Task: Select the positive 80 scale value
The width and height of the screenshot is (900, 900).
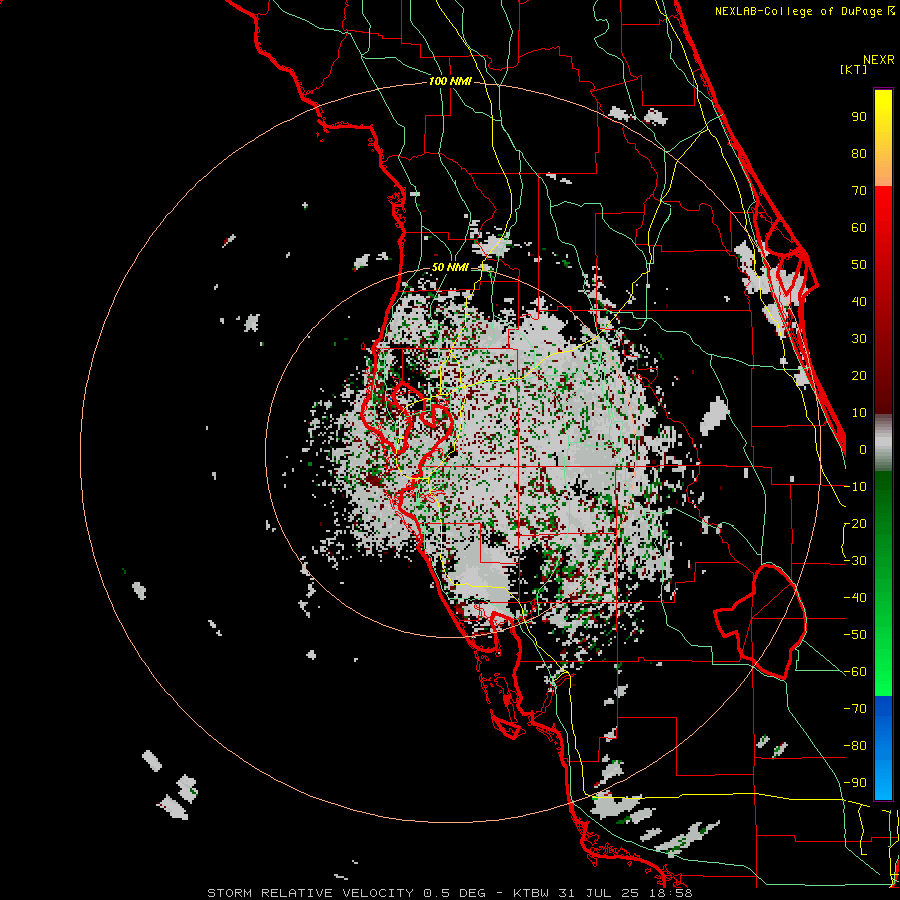Action: click(859, 153)
